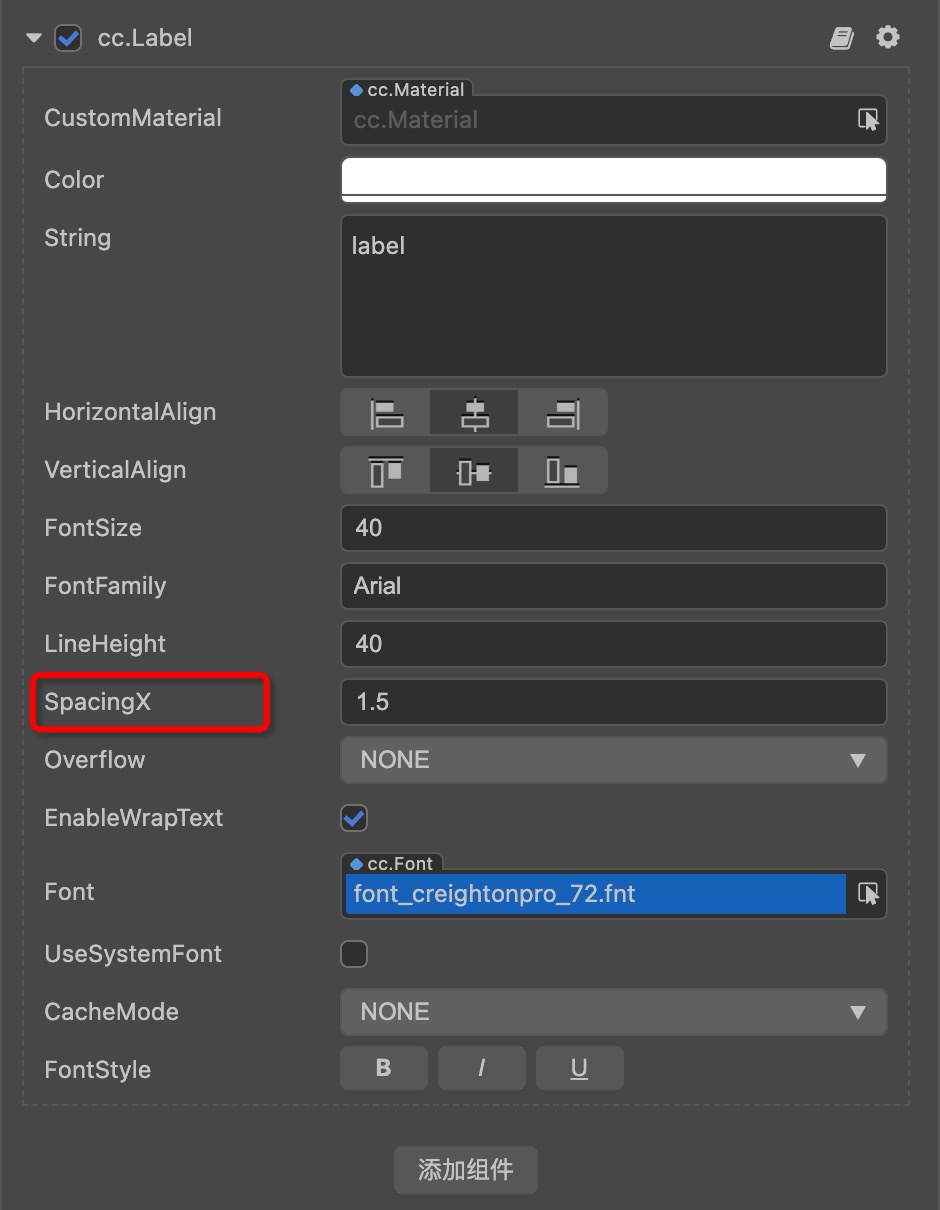
Task: Click the 添加组件 button
Action: pyautogui.click(x=465, y=1169)
